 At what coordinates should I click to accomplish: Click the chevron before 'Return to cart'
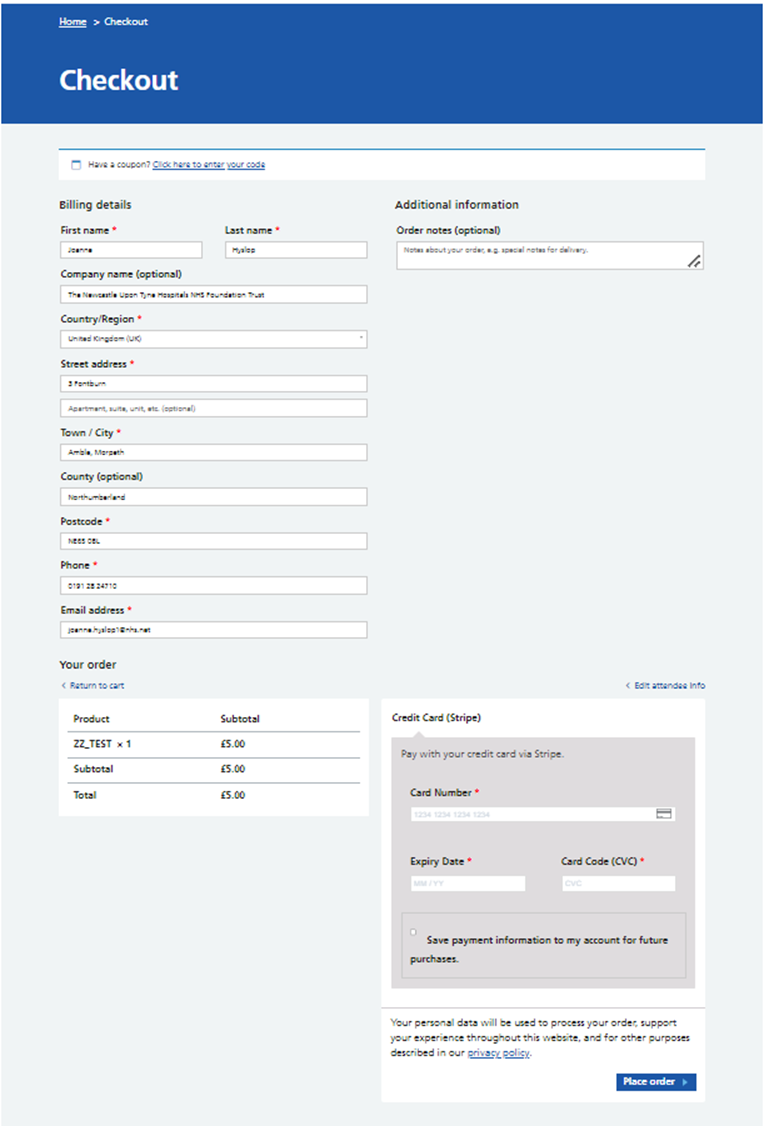coord(62,685)
